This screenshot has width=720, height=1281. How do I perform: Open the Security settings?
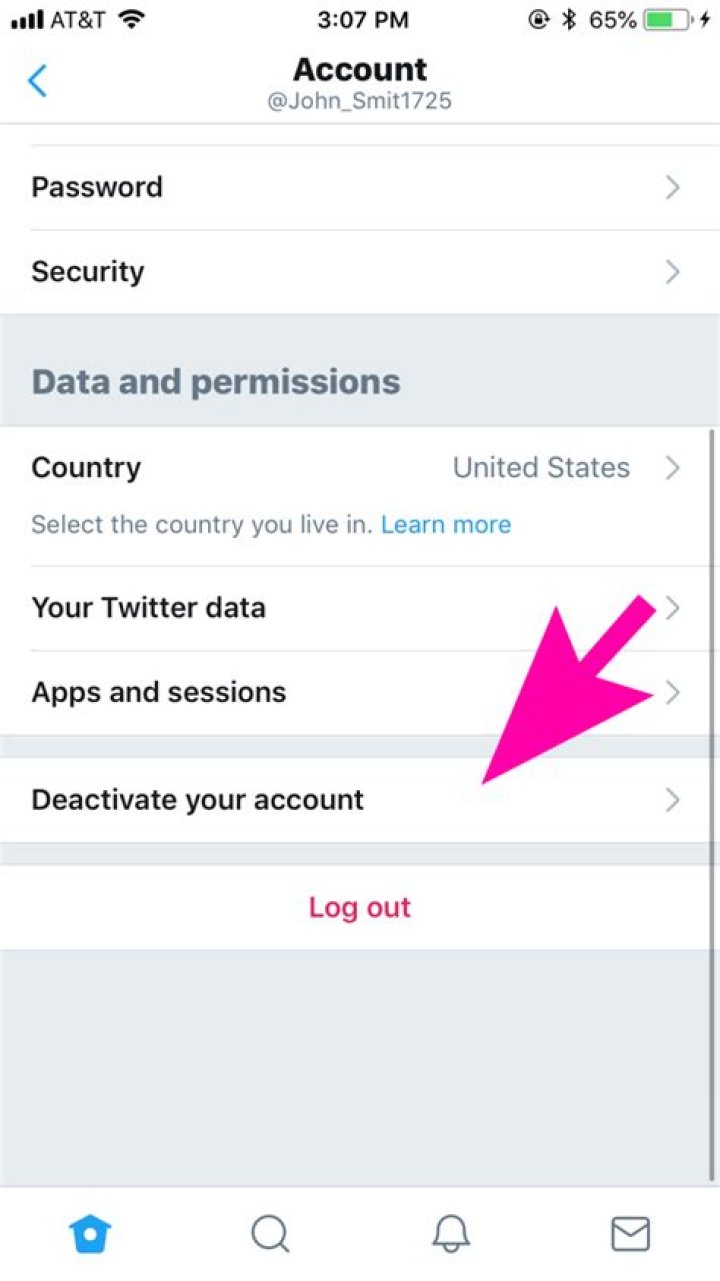pos(88,271)
